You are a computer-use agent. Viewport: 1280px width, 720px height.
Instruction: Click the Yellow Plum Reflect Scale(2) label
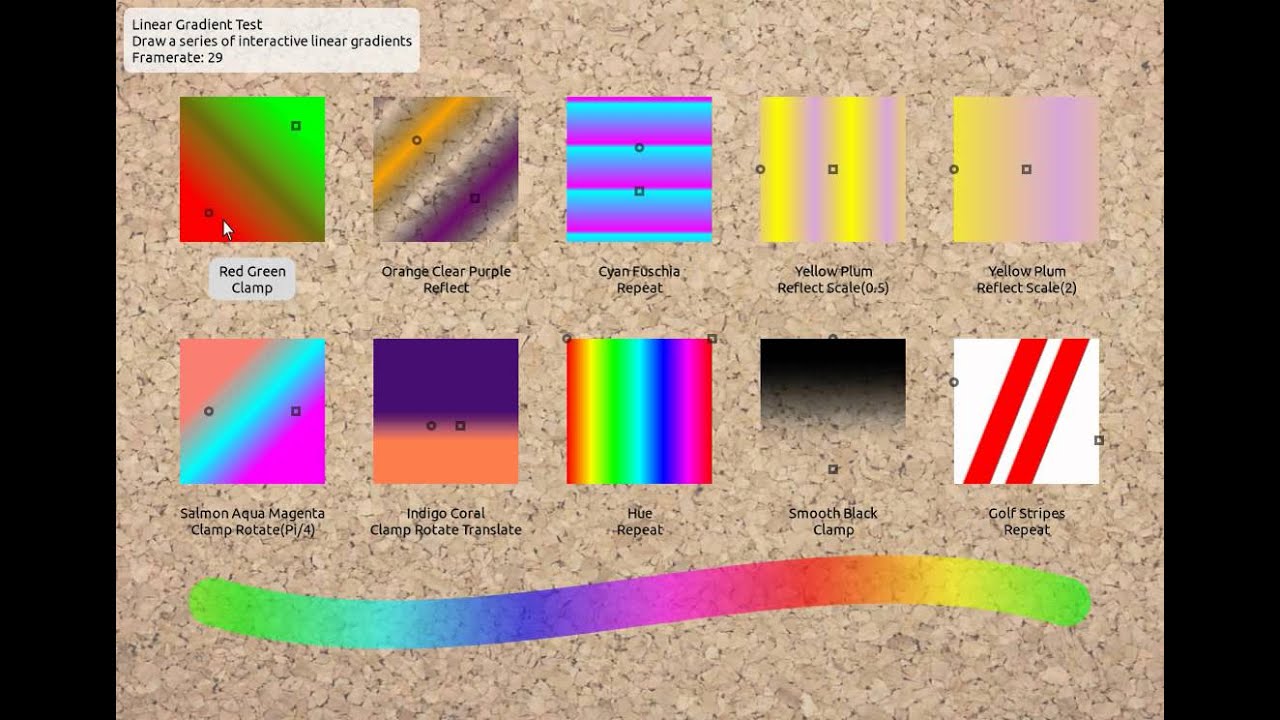click(1027, 279)
